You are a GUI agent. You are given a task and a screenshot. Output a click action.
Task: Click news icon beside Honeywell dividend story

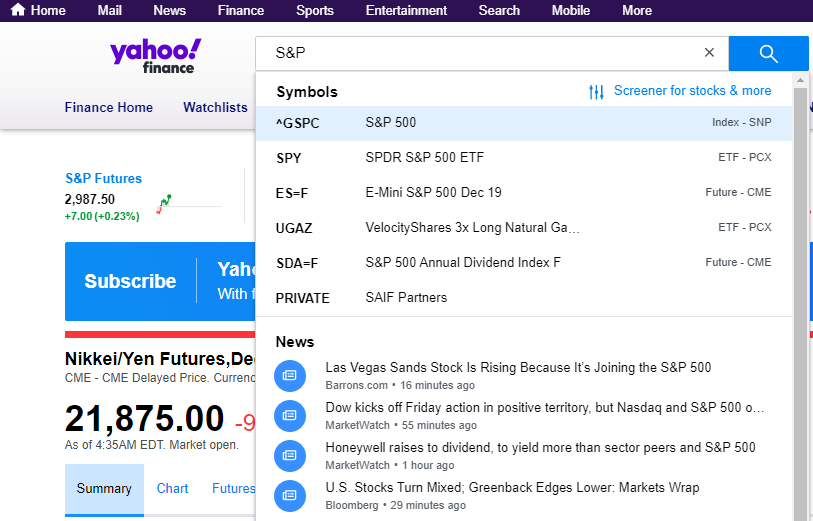tap(290, 455)
